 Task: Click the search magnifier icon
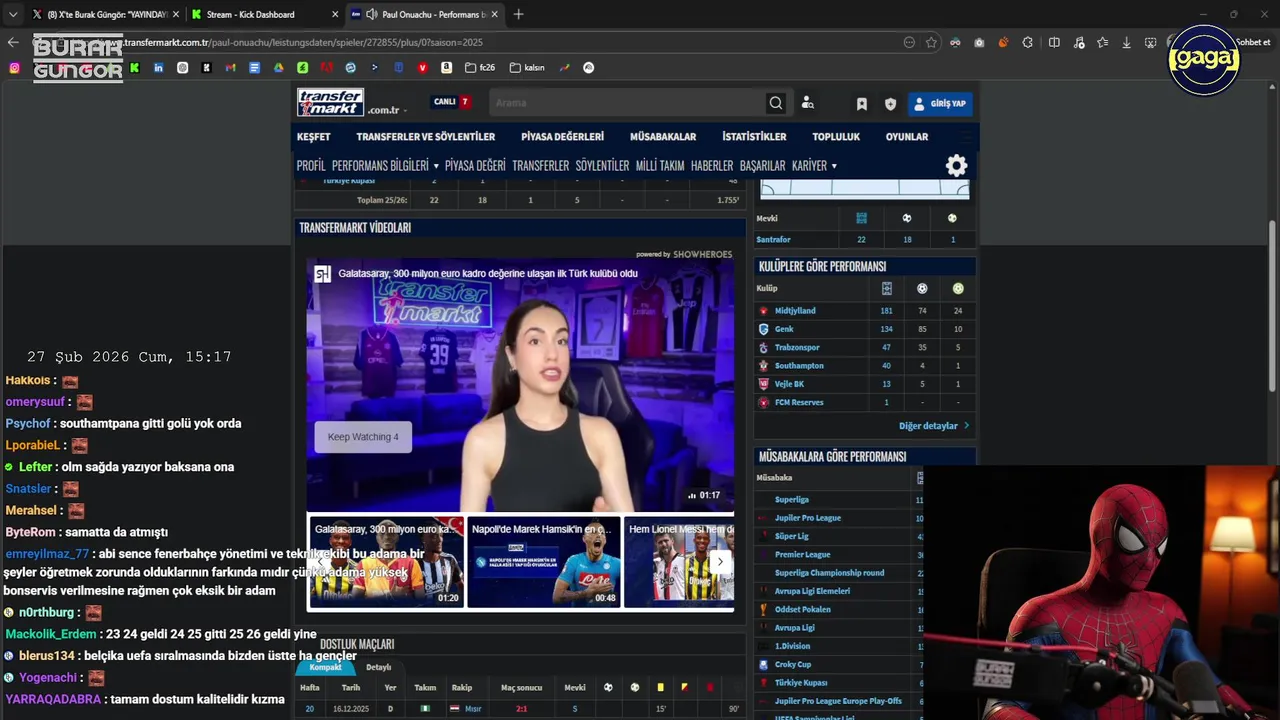point(775,103)
